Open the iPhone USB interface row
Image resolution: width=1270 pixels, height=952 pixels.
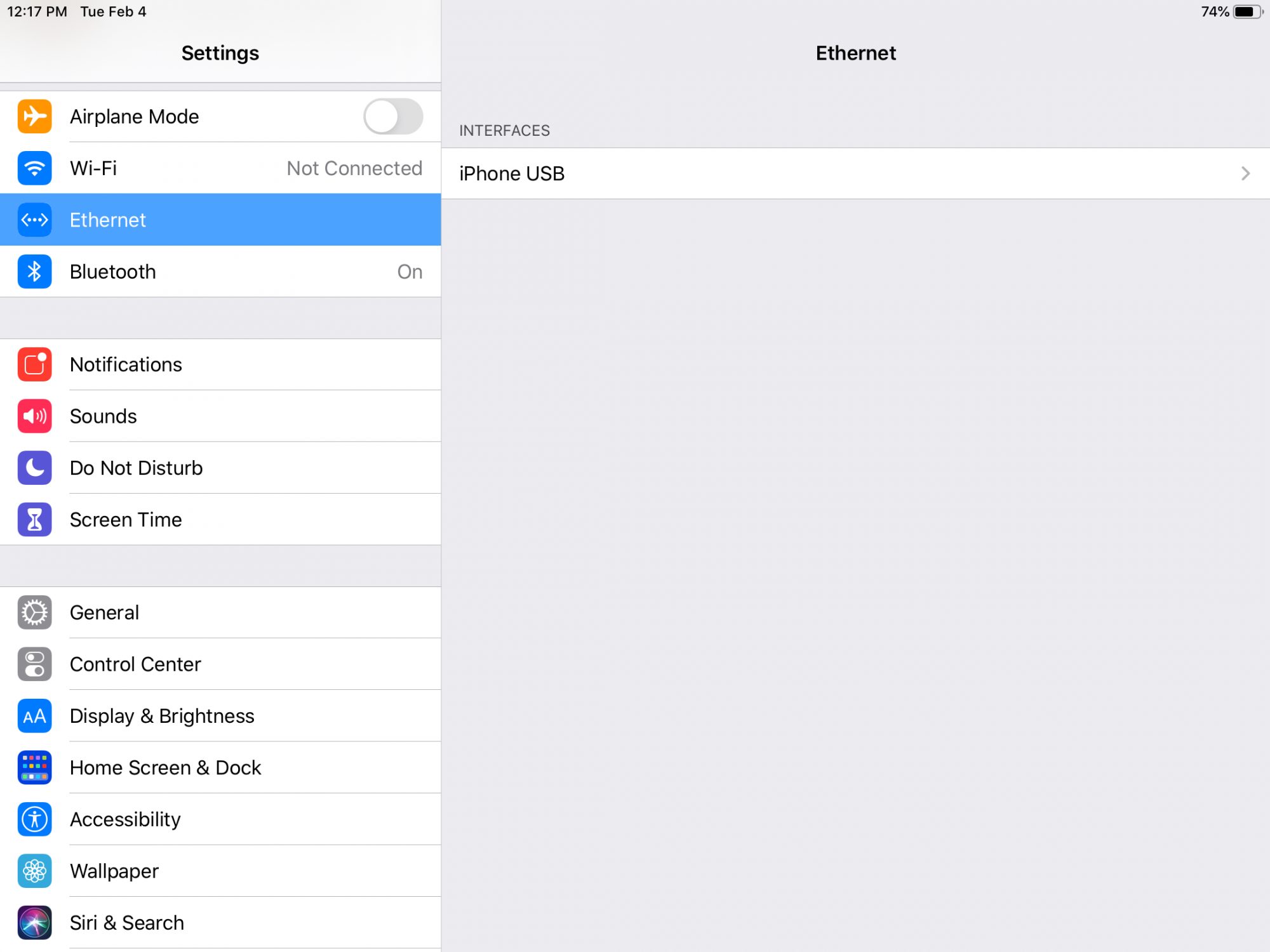click(x=825, y=173)
